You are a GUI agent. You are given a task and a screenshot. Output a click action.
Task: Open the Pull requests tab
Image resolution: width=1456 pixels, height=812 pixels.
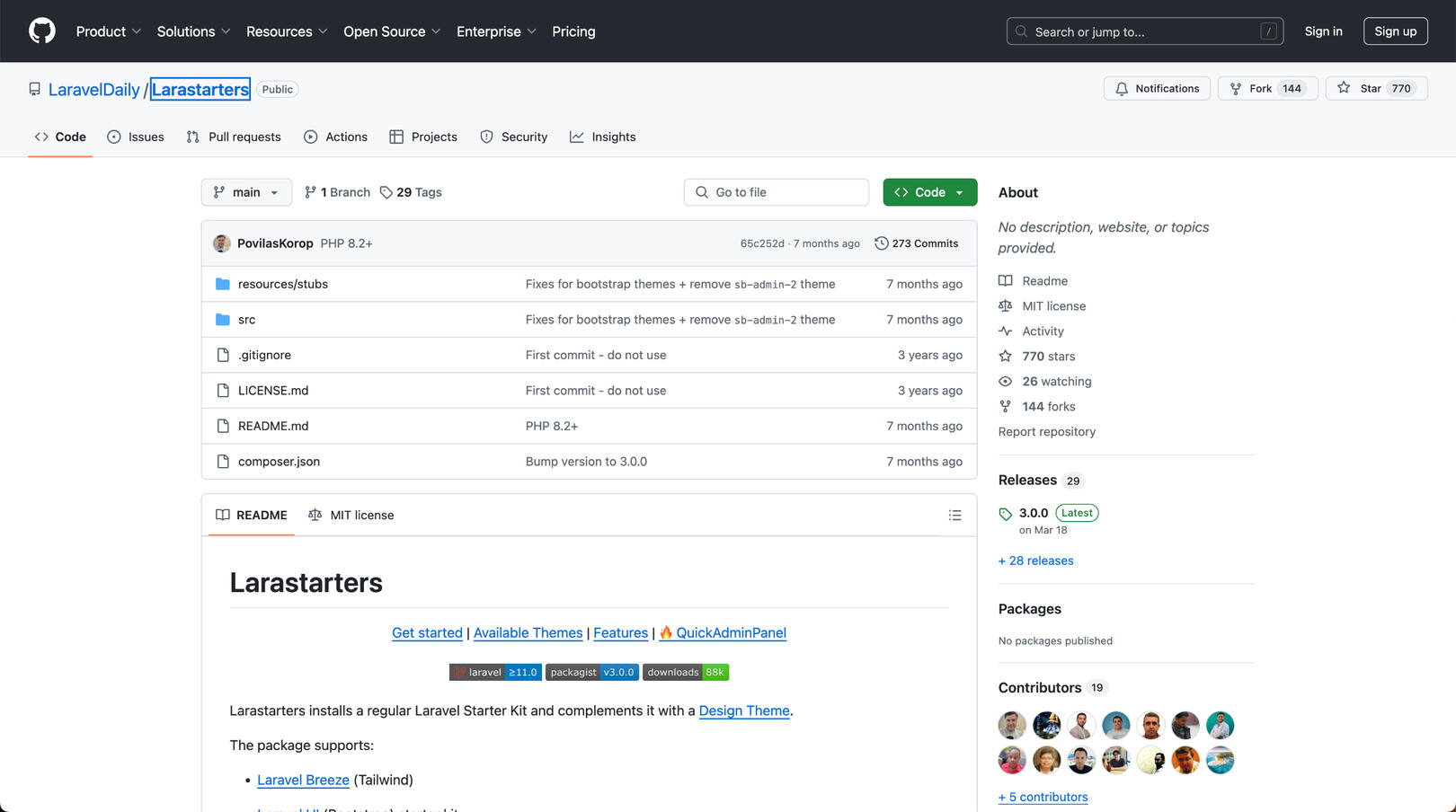(x=234, y=137)
